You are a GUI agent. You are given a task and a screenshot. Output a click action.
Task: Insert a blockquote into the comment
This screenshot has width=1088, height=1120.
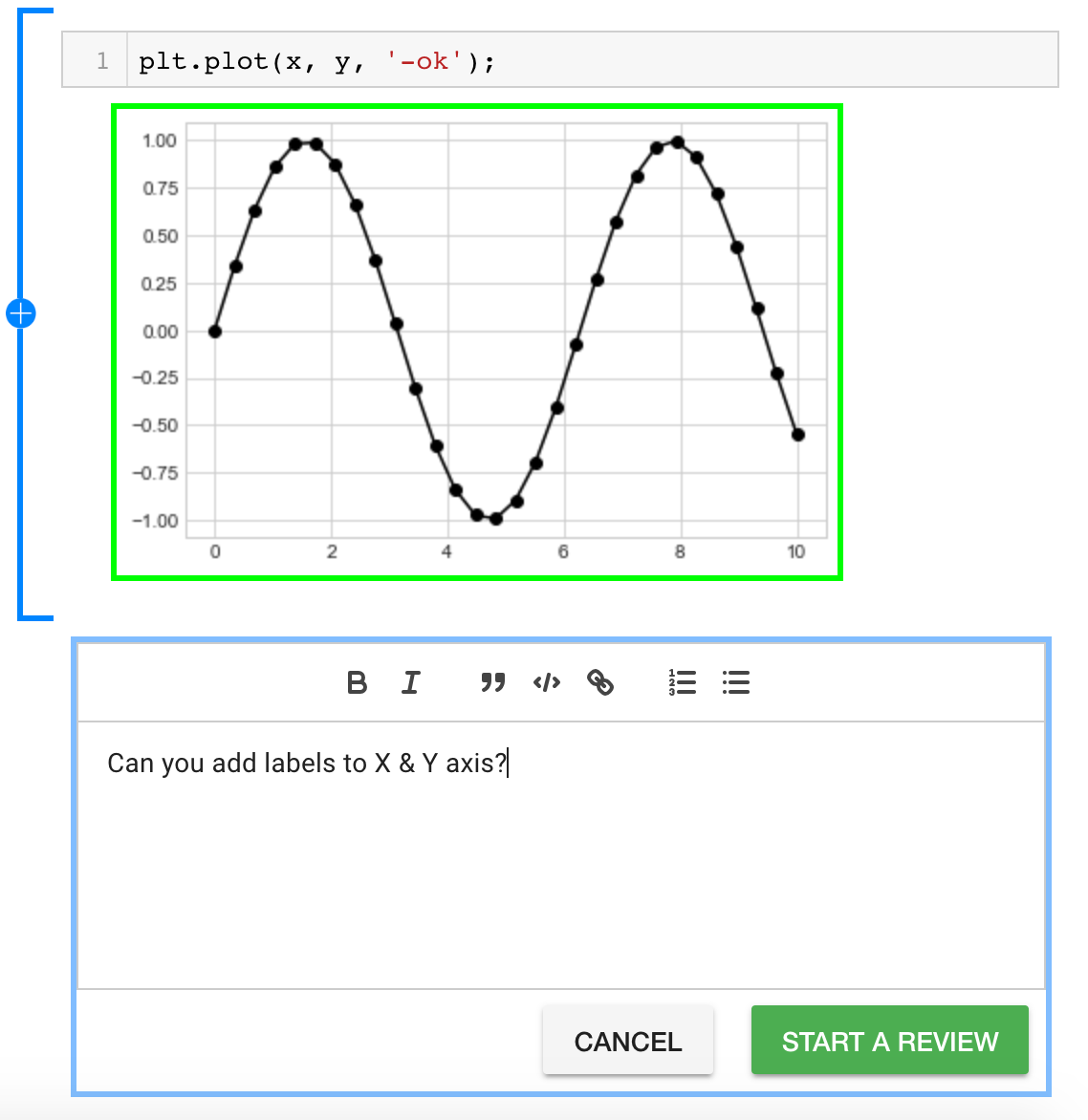point(491,682)
